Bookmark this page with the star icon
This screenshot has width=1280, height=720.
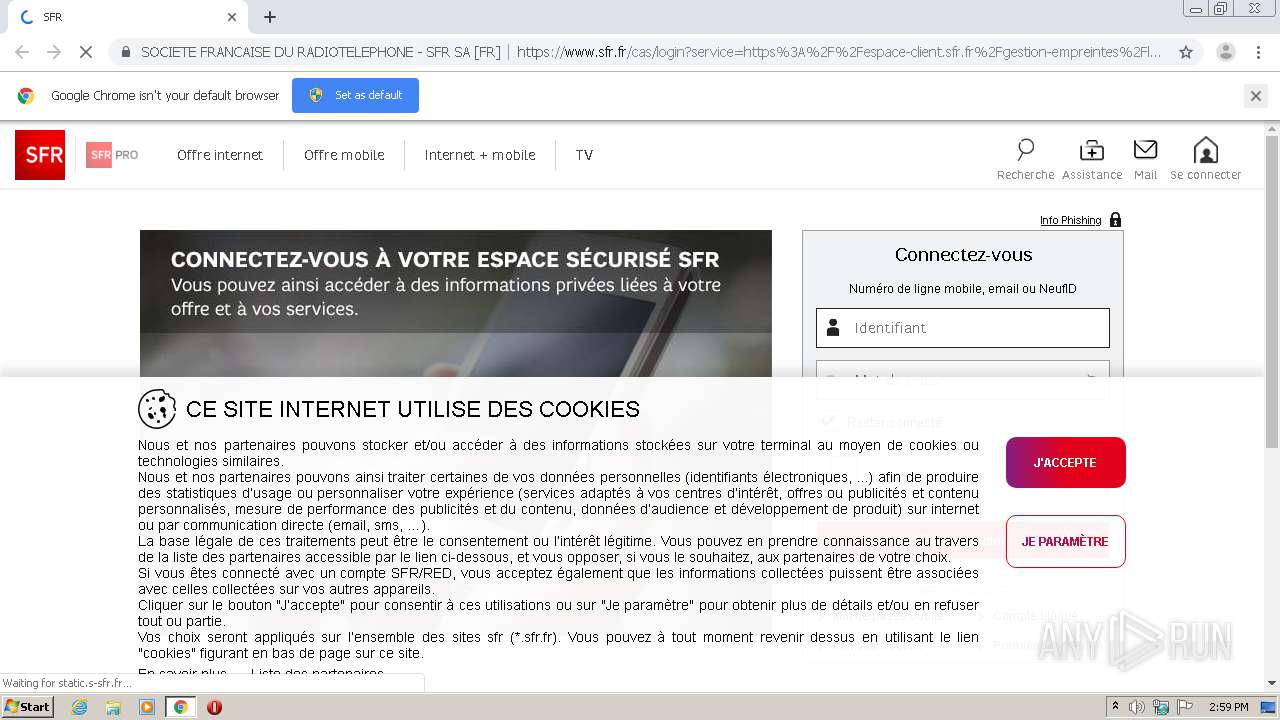pos(1186,52)
